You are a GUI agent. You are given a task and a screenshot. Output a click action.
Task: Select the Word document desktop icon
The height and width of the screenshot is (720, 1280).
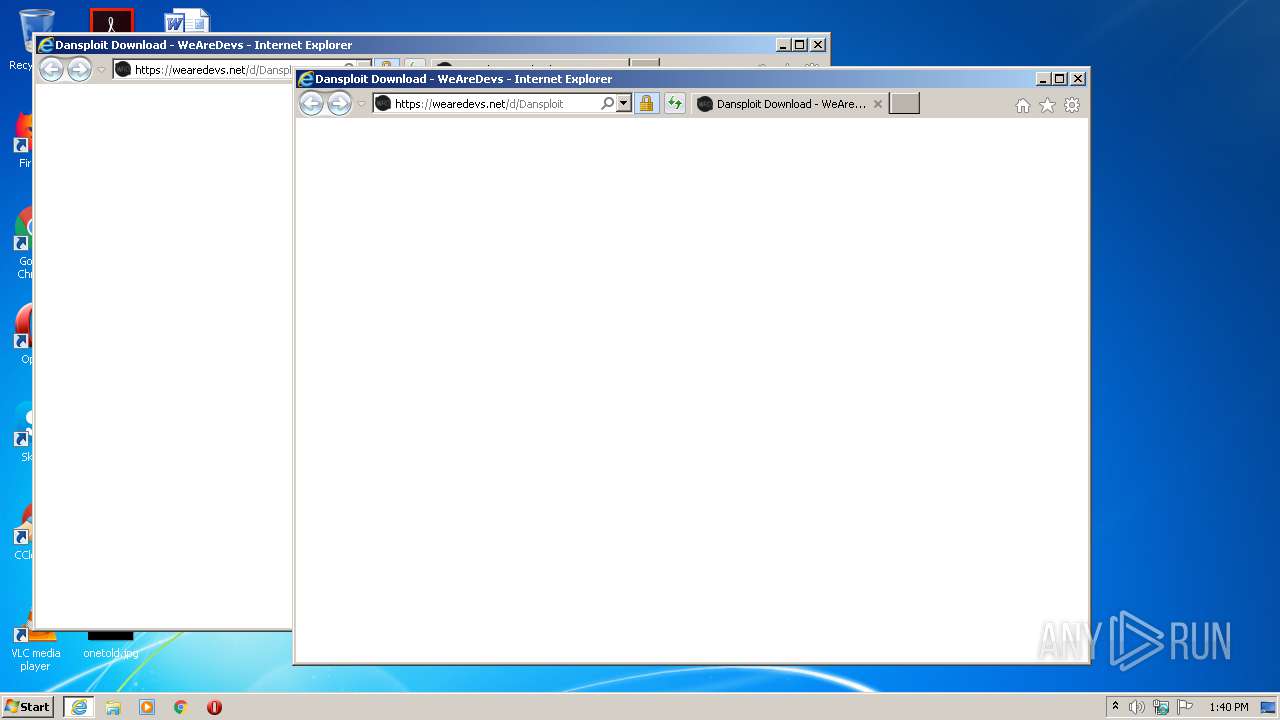coord(187,21)
